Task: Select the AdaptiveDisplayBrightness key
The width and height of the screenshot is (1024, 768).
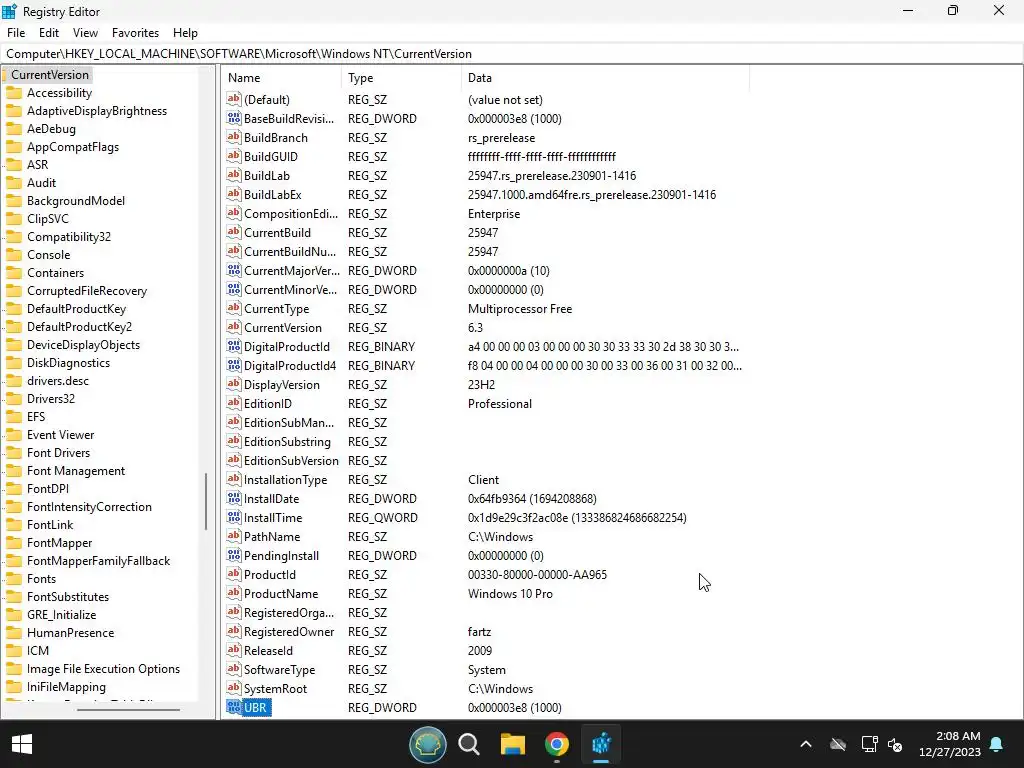Action: tap(97, 111)
